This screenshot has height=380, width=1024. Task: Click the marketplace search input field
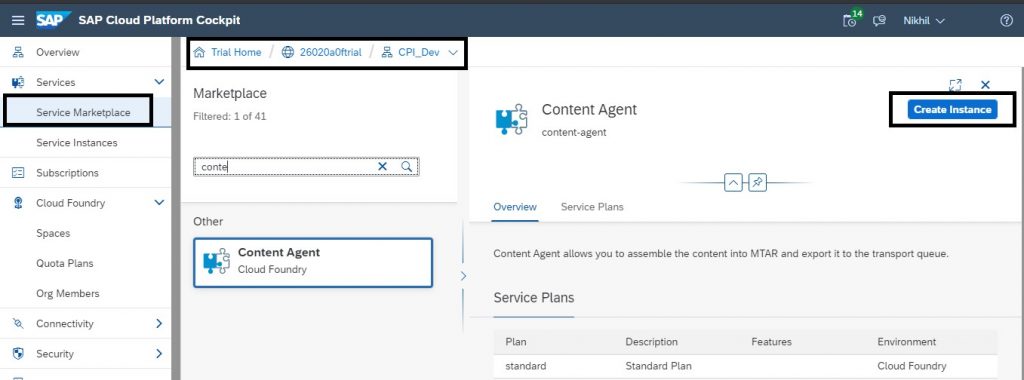click(286, 167)
